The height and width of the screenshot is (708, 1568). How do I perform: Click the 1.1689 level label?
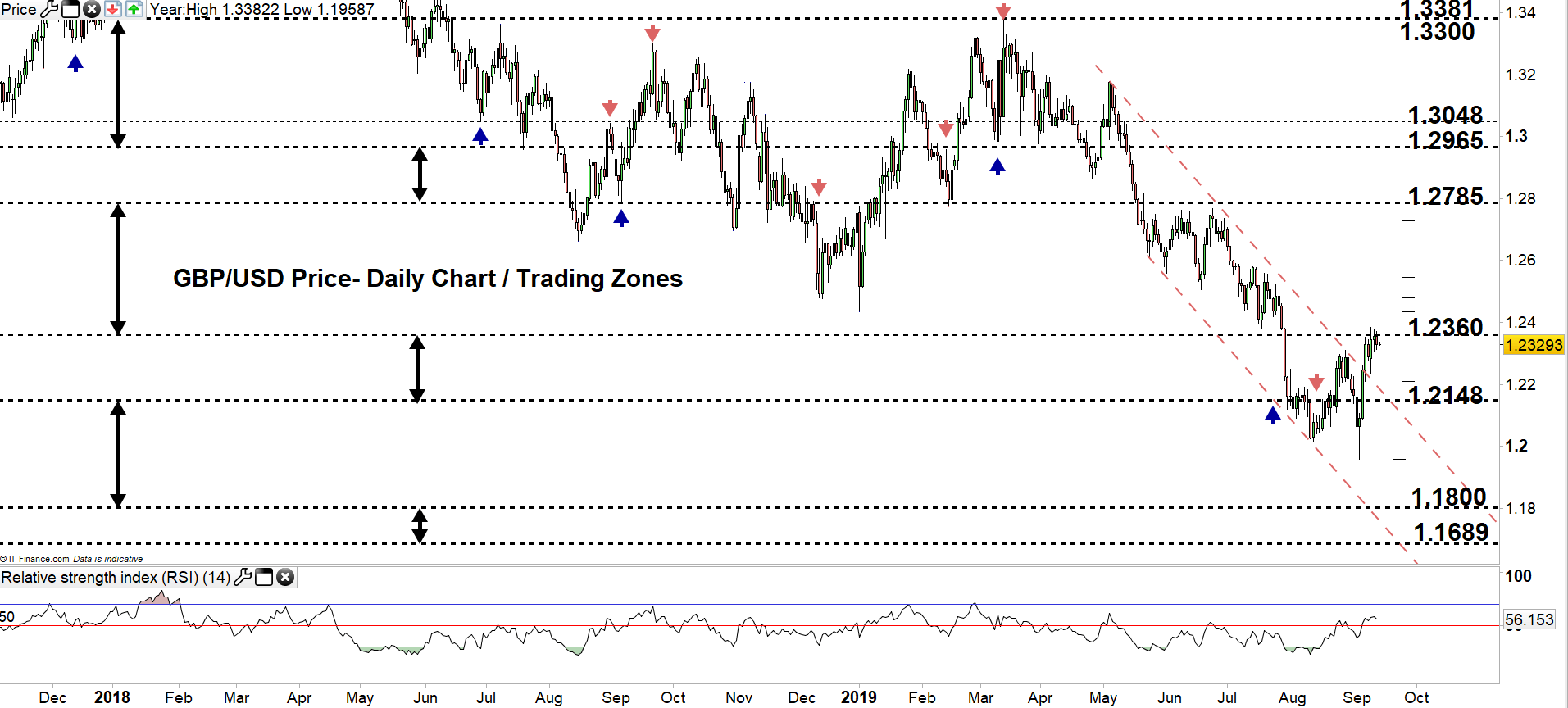tap(1451, 532)
